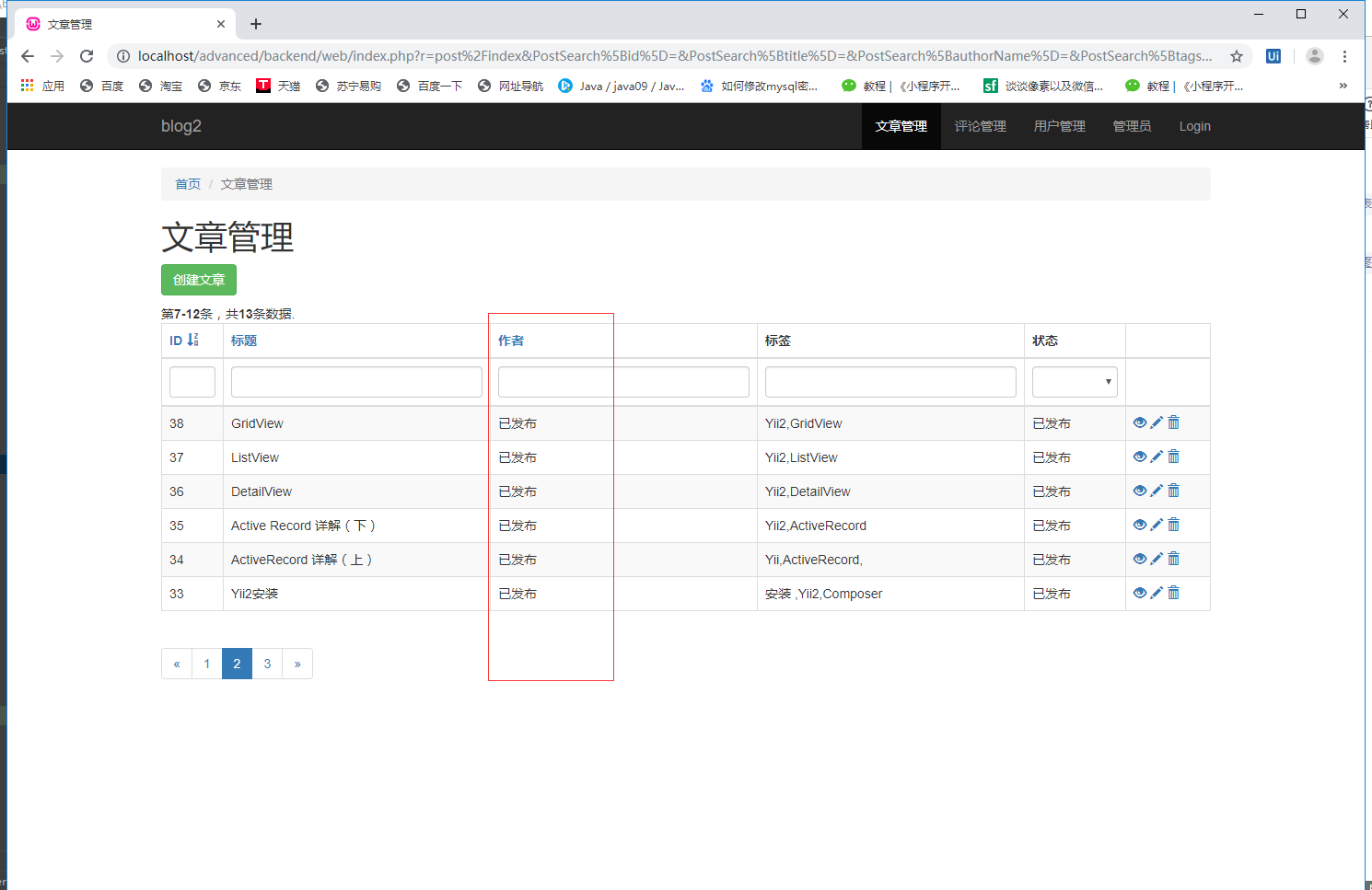This screenshot has height=890, width=1372.
Task: Switch to 评论管理 in the navbar
Action: [x=980, y=126]
